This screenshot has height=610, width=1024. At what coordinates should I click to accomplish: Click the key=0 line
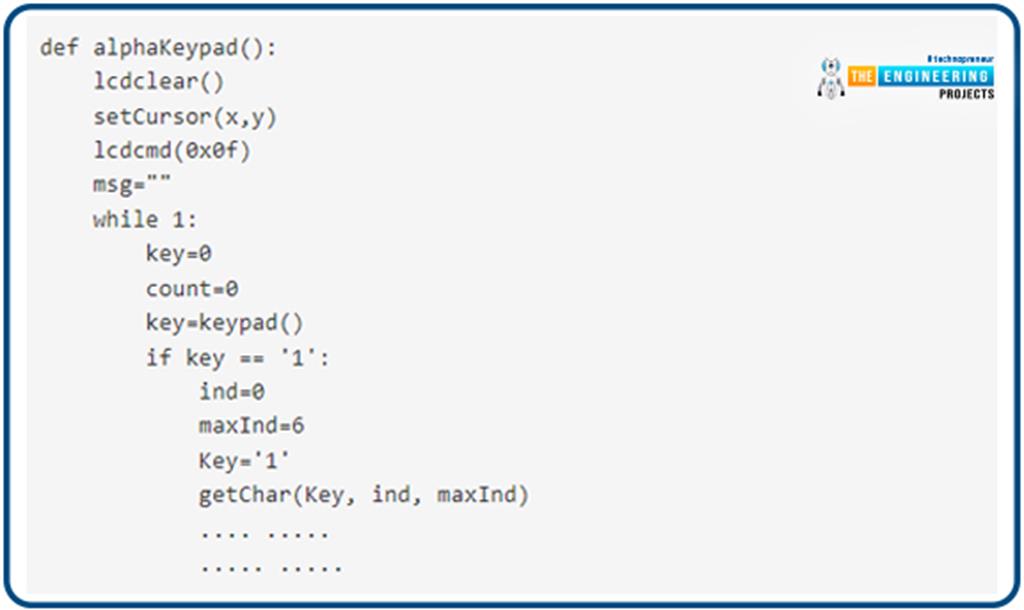[178, 253]
